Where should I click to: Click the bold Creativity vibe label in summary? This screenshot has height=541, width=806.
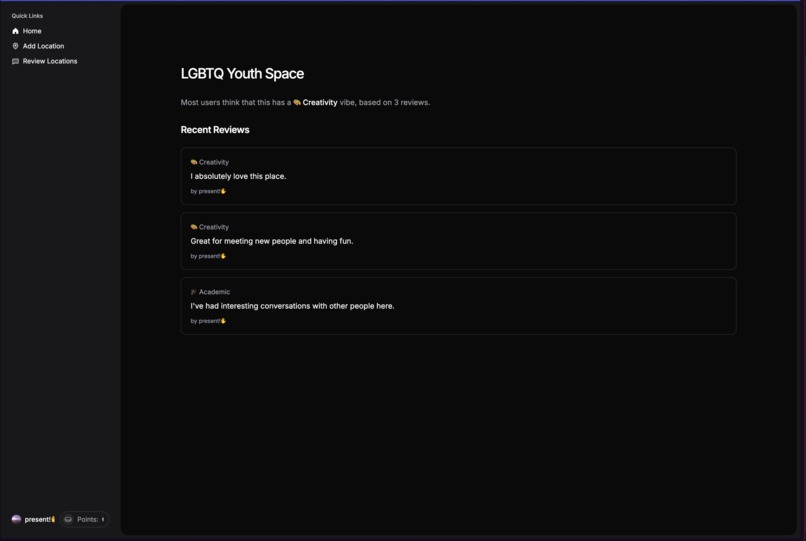pyautogui.click(x=320, y=102)
